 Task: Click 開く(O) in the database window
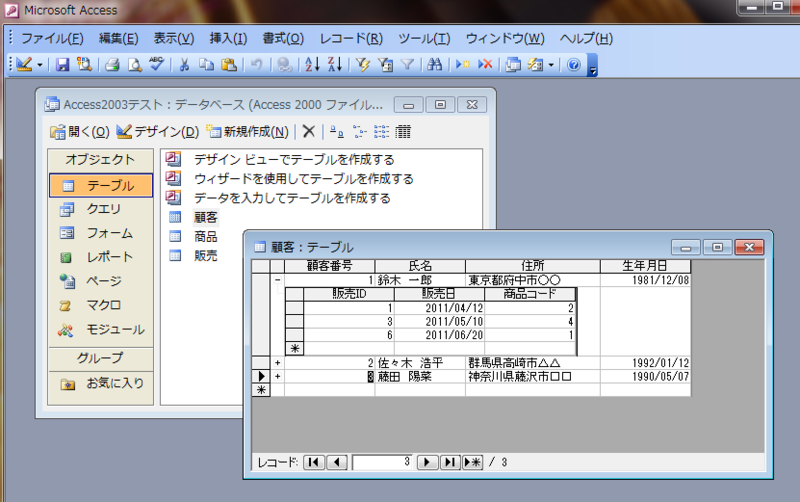(80, 132)
